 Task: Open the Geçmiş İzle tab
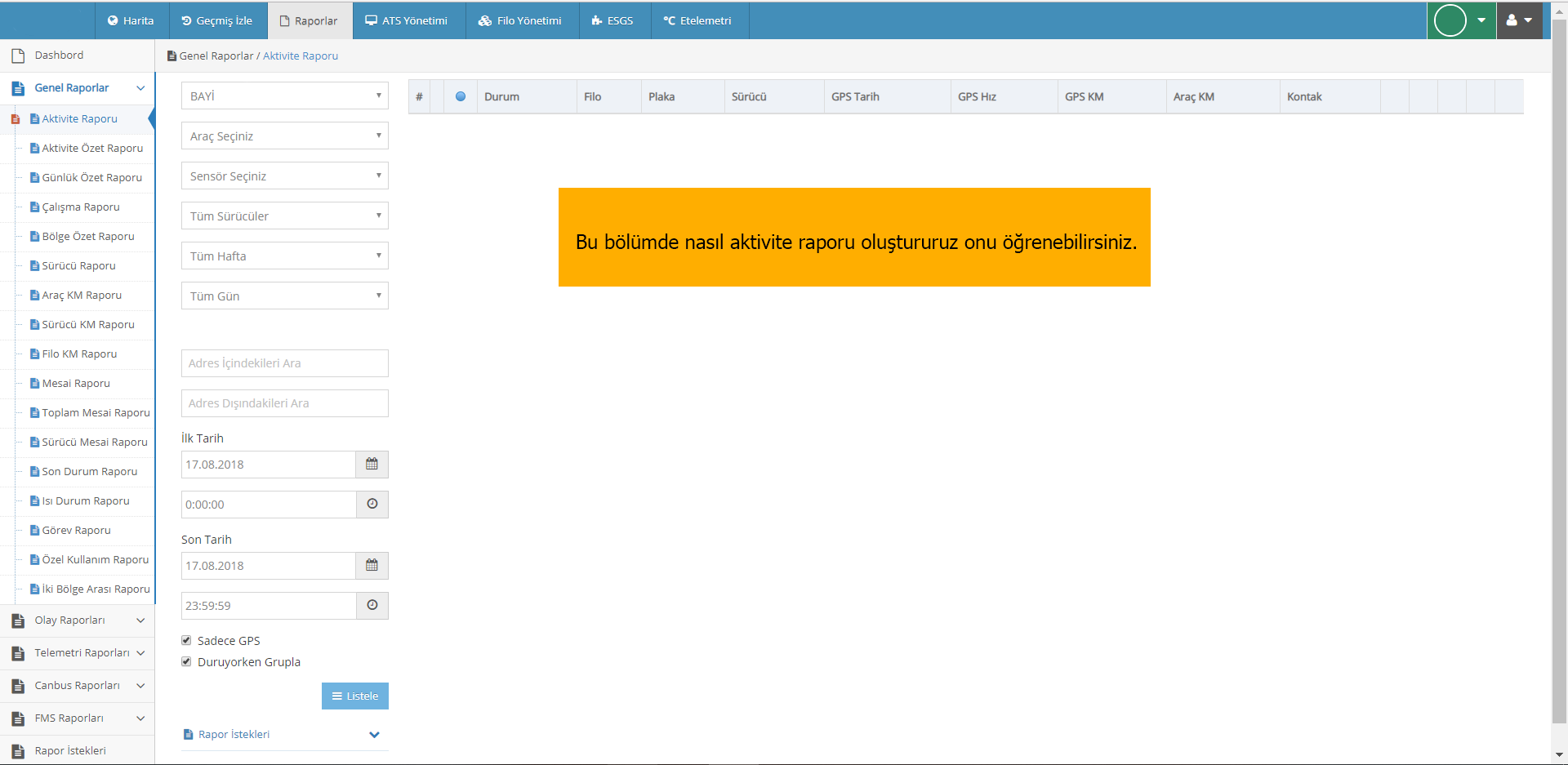pos(217,20)
